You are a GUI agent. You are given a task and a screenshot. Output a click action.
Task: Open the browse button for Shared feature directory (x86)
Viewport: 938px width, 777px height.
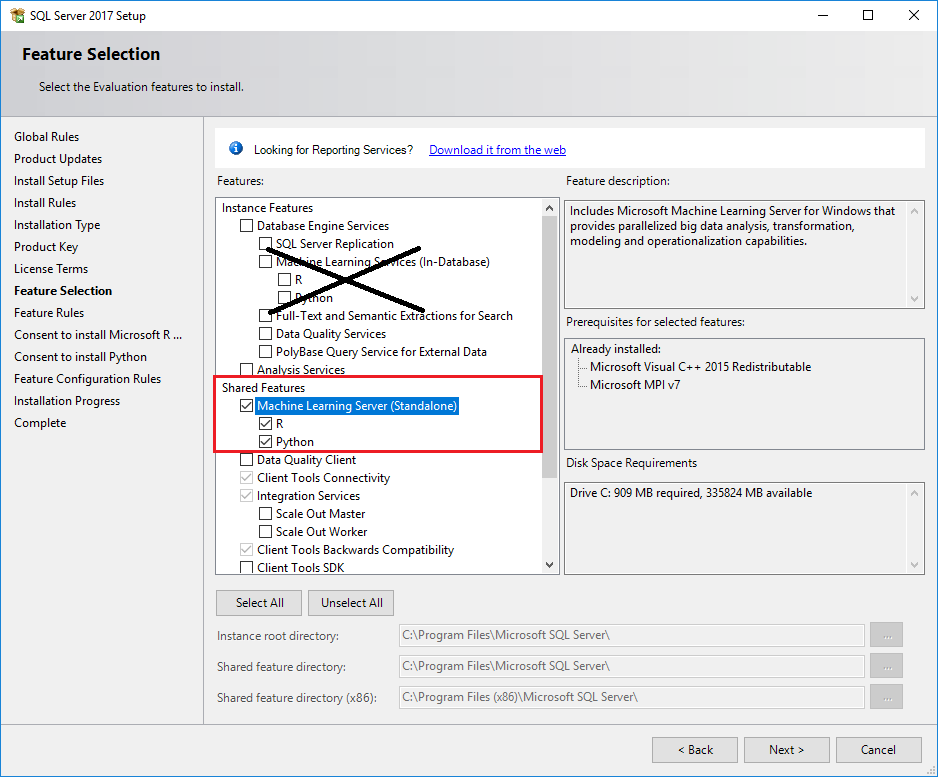[886, 696]
